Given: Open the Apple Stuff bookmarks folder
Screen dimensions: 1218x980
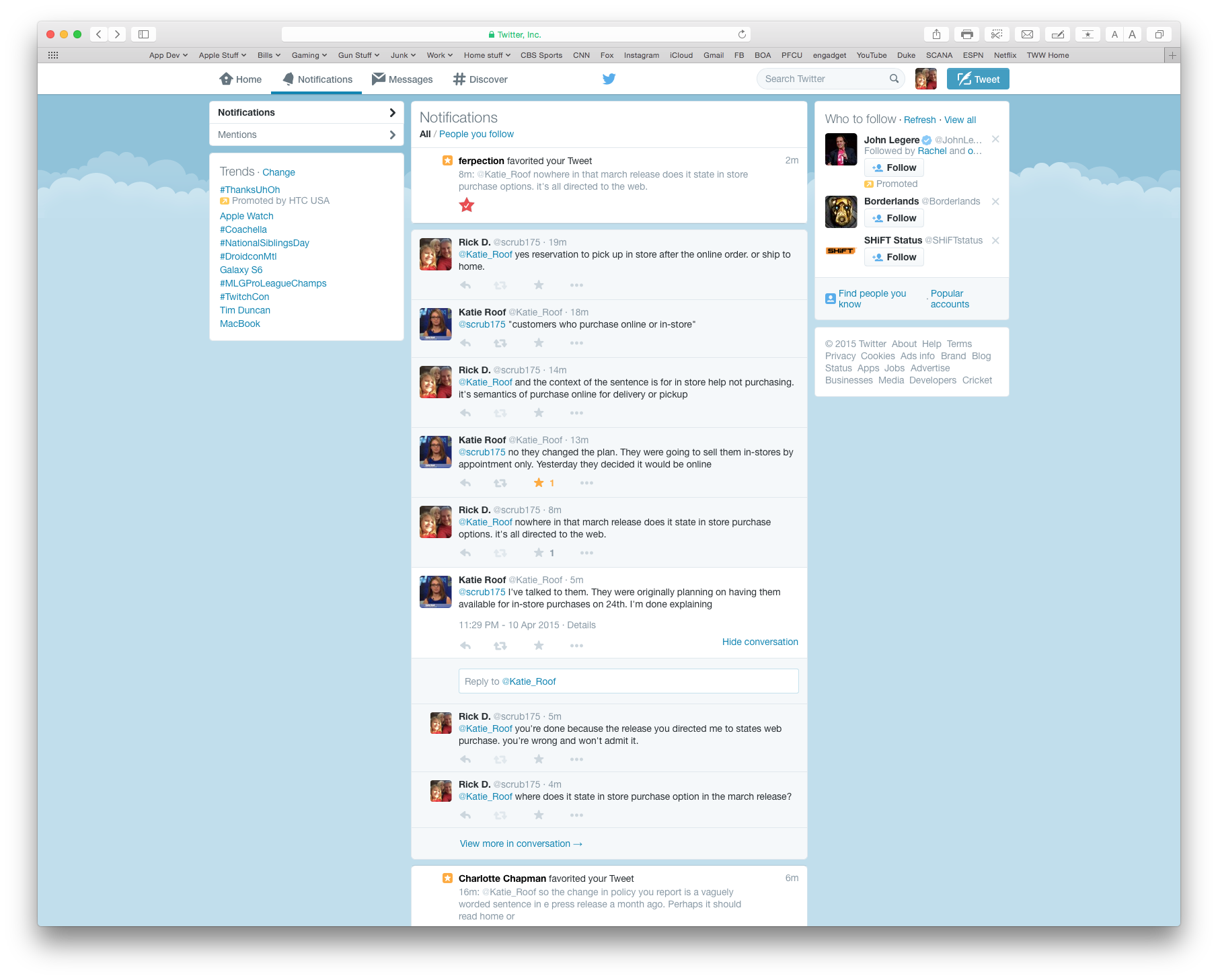Looking at the screenshot, I should (223, 55).
